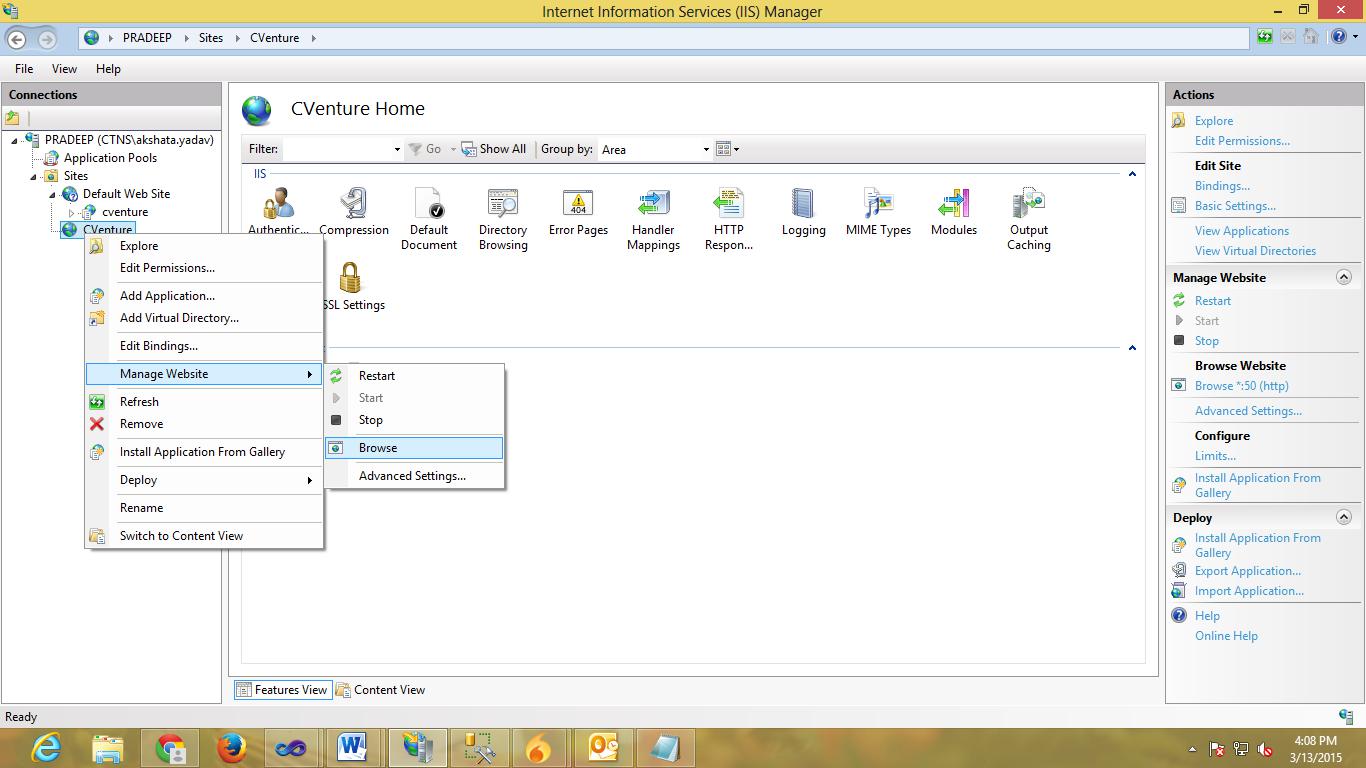The width and height of the screenshot is (1366, 768).
Task: Open File Explorer from taskbar
Action: [x=108, y=748]
